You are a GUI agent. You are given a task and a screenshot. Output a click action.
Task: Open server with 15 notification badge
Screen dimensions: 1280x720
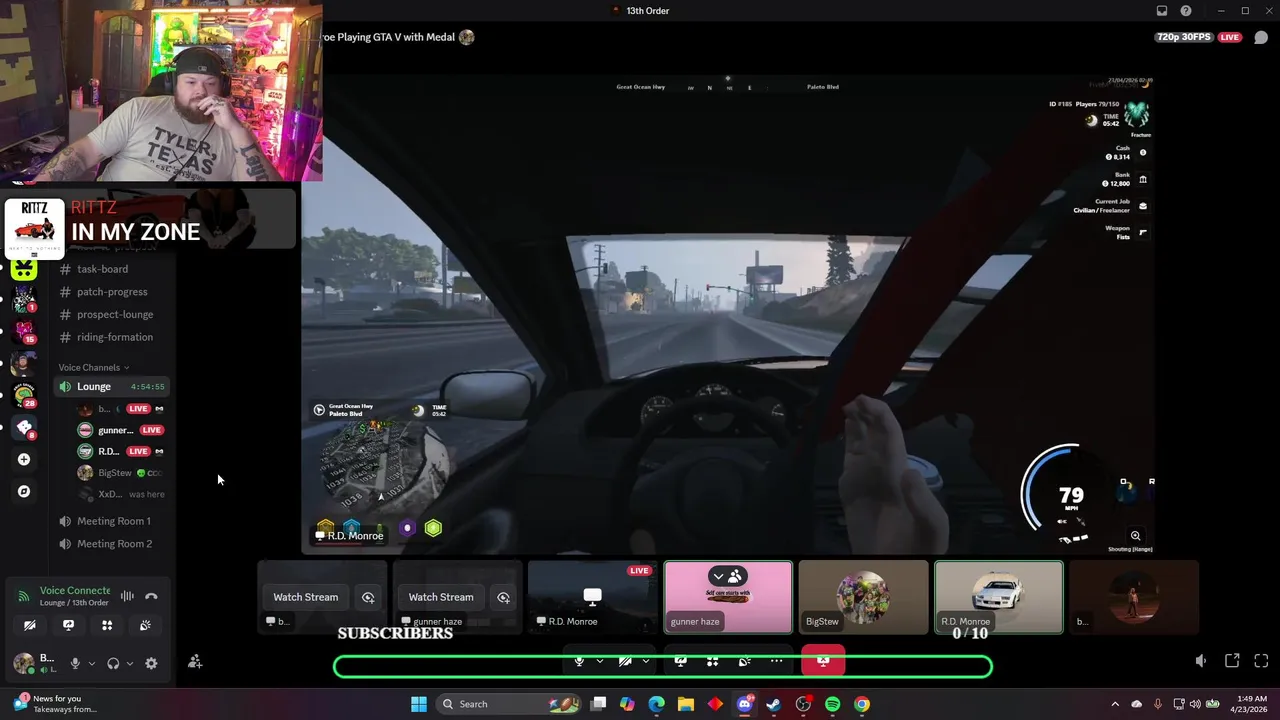pyautogui.click(x=24, y=332)
